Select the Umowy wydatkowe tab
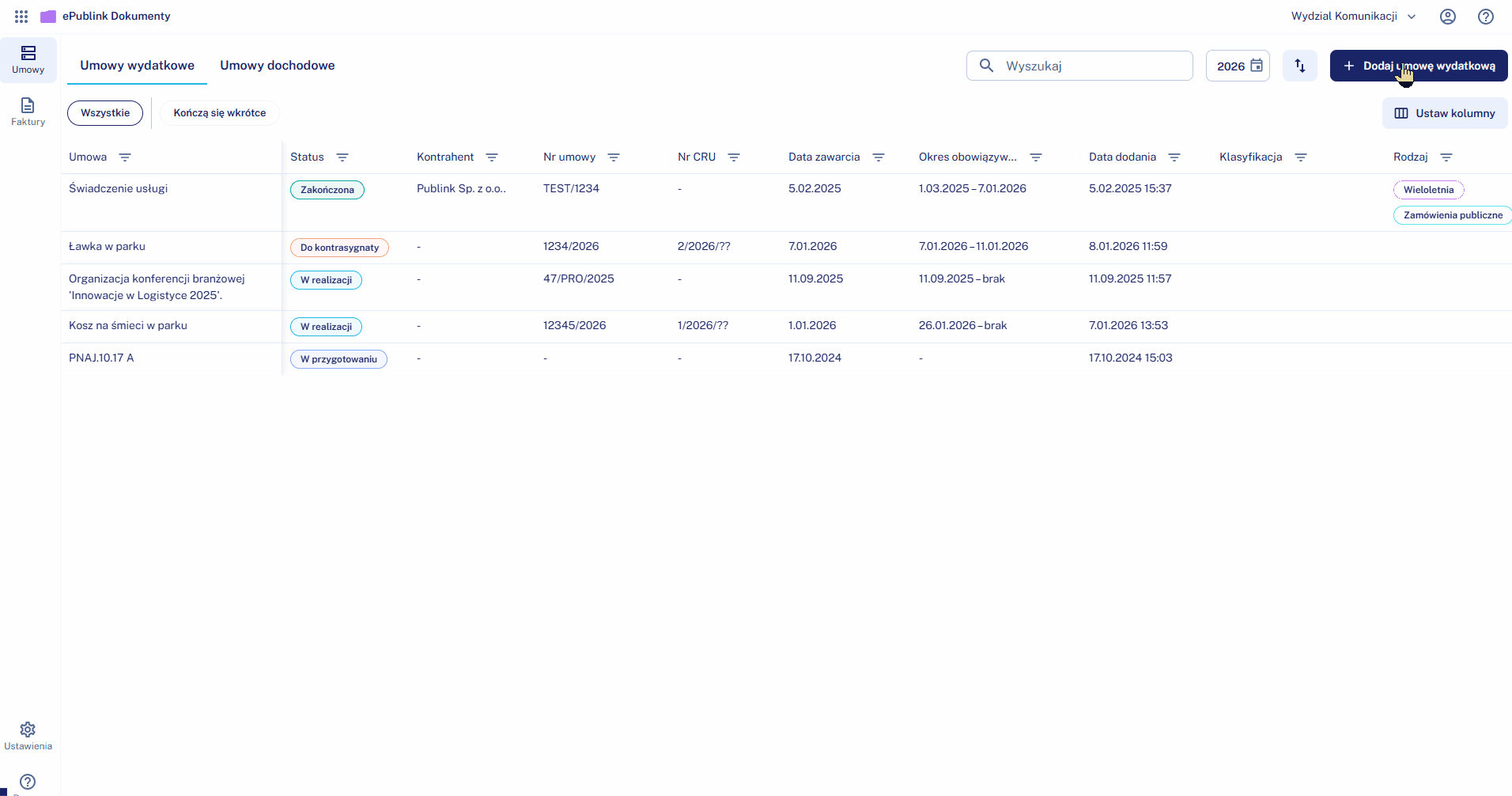The height and width of the screenshot is (796, 1512). 137,66
